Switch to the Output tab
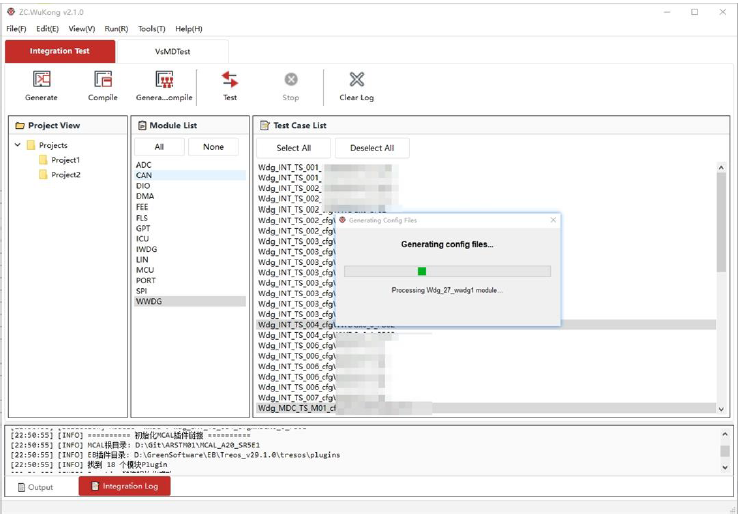Screen dimensions: 739x519 pyautogui.click(x=35, y=487)
